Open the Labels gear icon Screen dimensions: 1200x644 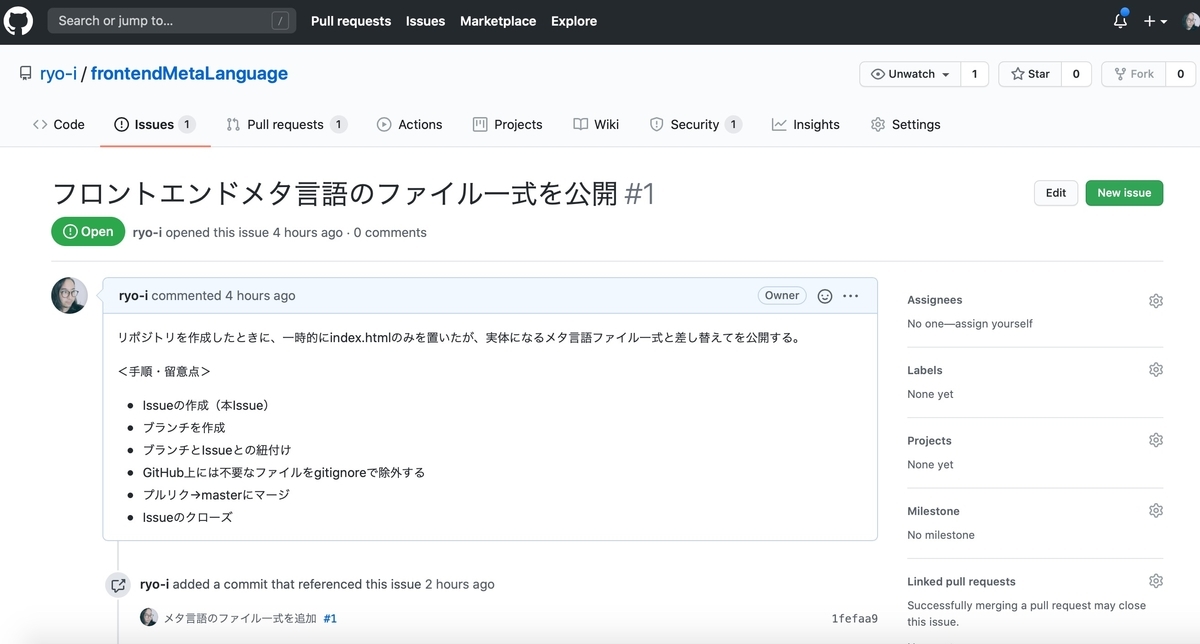tap(1156, 370)
